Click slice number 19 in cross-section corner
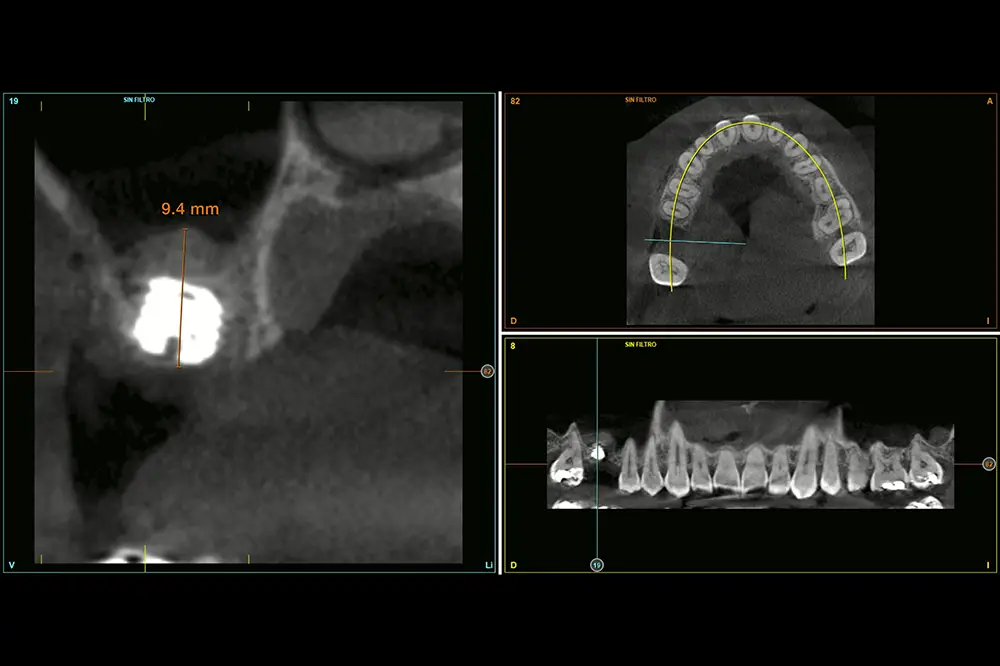Screen dimensions: 1000x666 [14, 101]
